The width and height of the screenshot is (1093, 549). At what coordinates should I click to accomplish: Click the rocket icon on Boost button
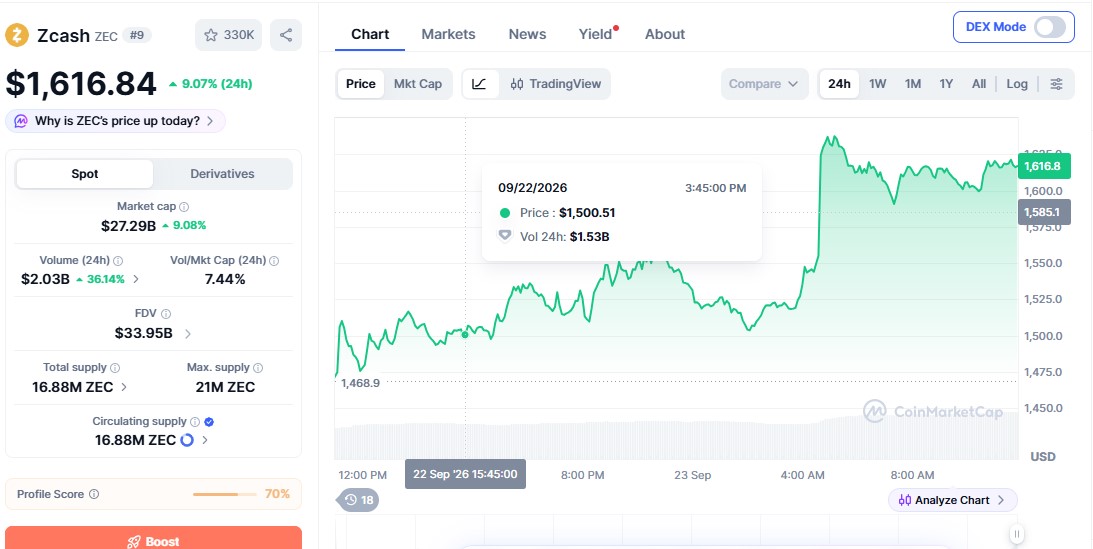[x=133, y=541]
